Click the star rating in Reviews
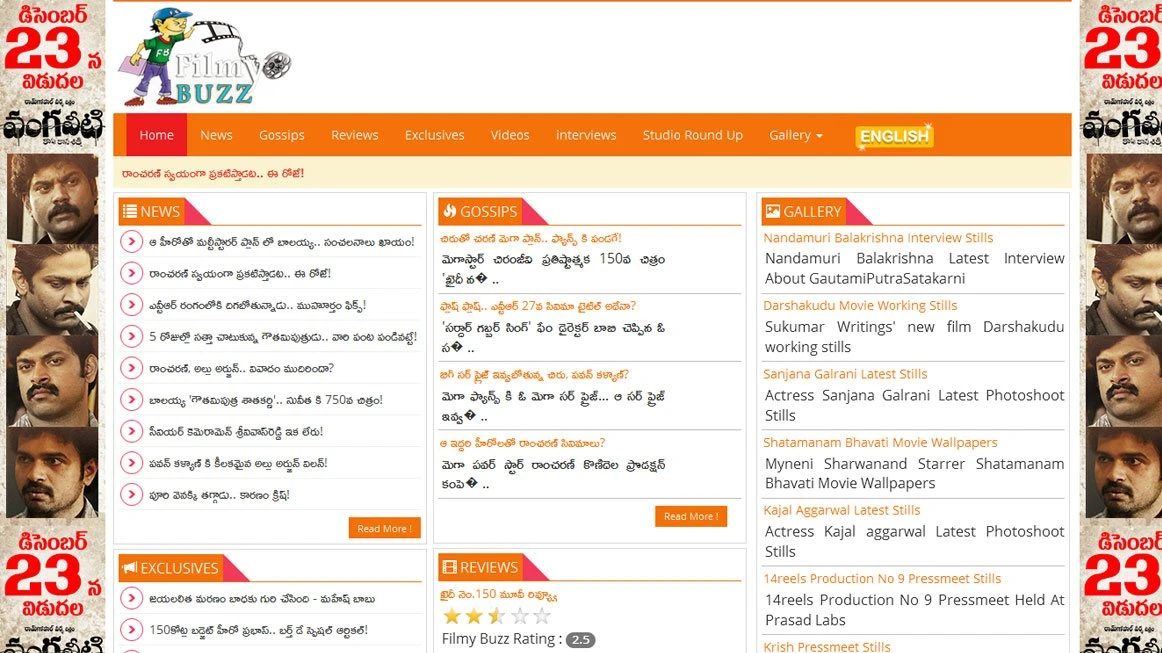1162x653 pixels. (496, 616)
